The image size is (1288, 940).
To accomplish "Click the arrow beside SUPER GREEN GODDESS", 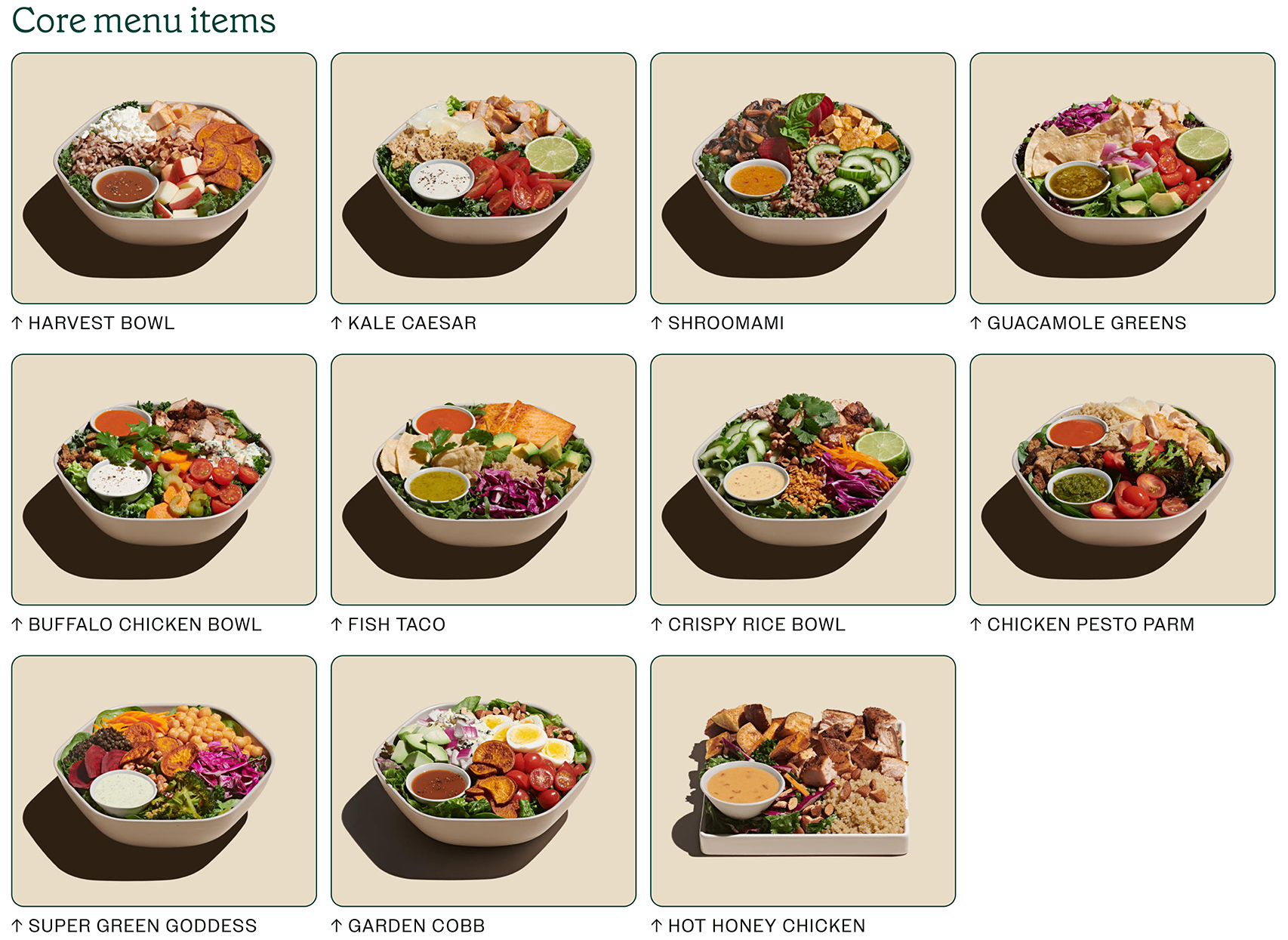I will click(17, 926).
